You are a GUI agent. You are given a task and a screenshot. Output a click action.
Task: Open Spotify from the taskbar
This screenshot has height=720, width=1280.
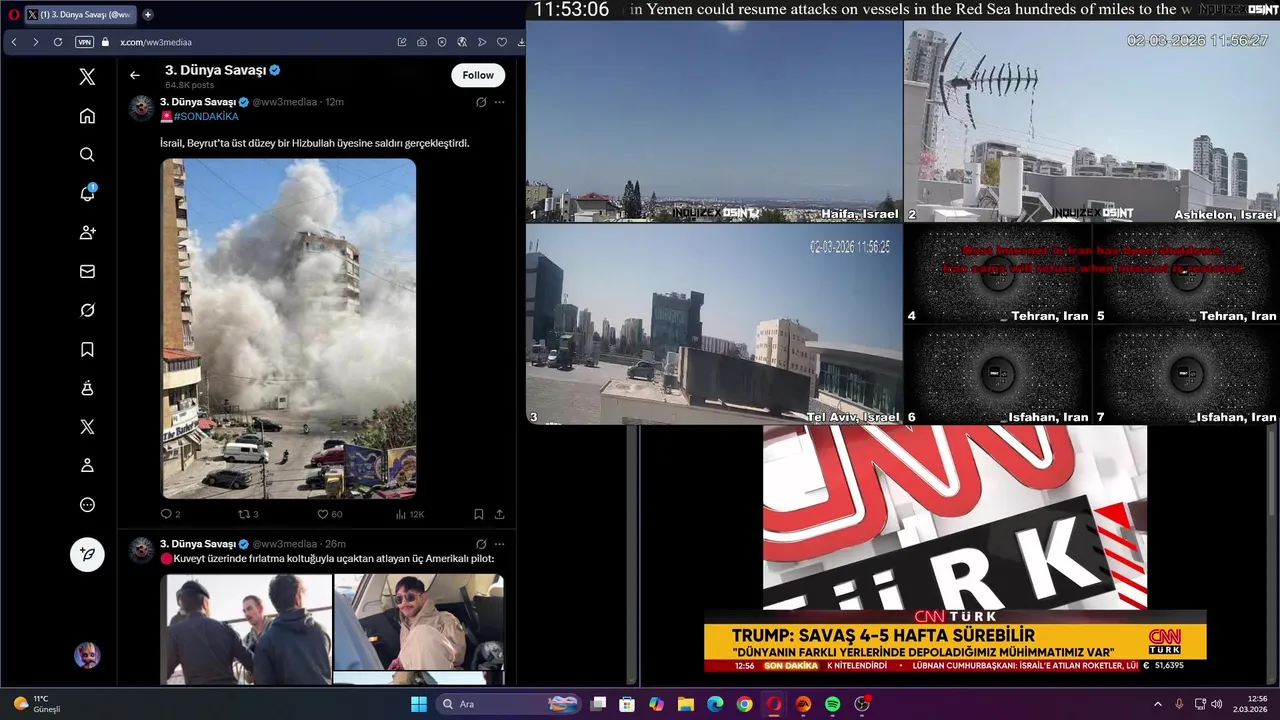click(x=833, y=704)
